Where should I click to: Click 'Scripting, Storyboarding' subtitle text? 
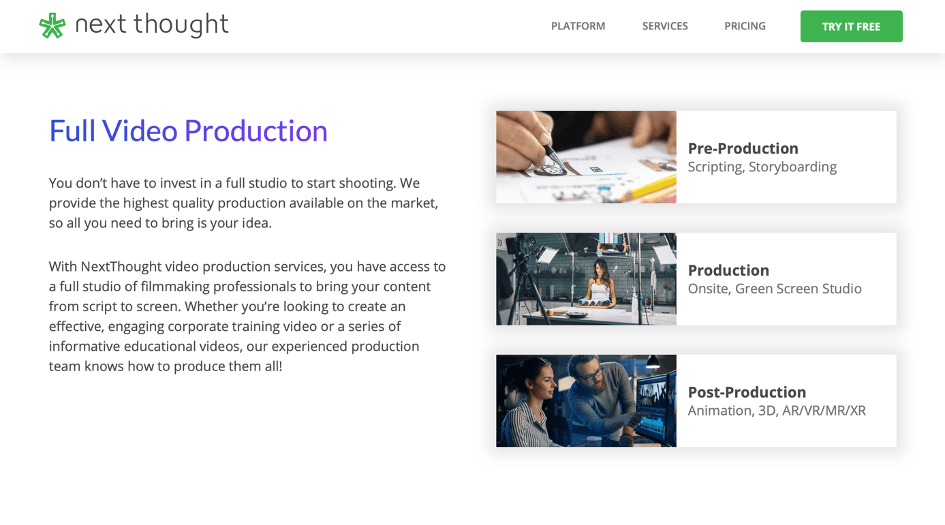(762, 167)
